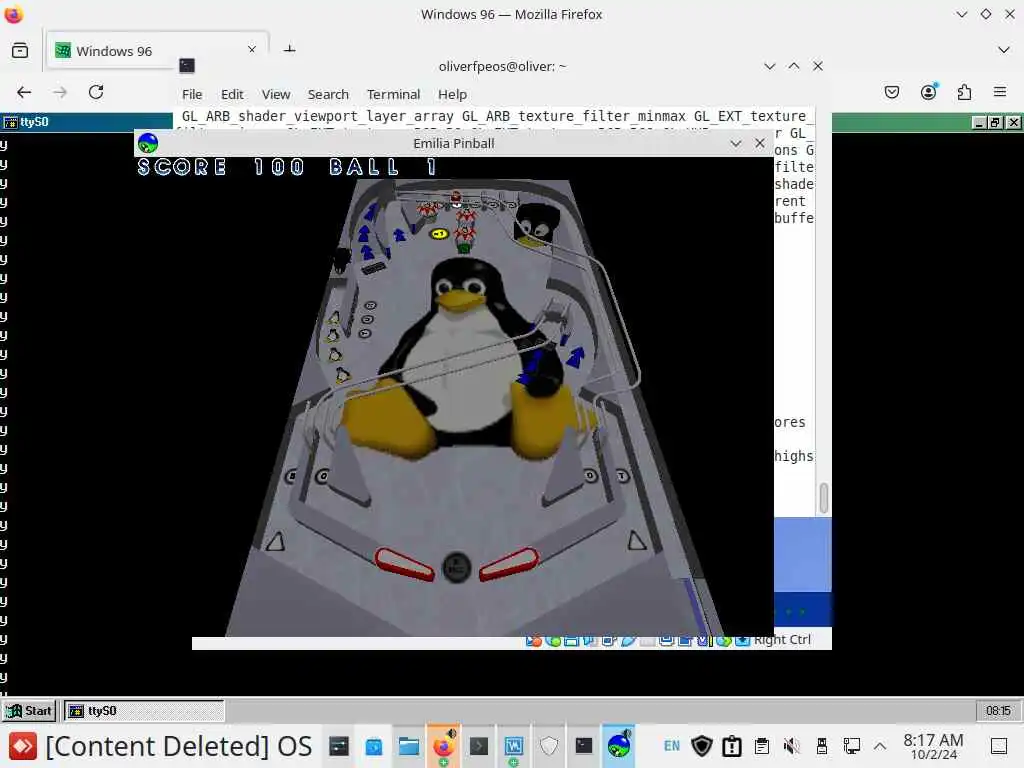Open the terminal View menu
Screen dimensions: 1024x768
click(x=276, y=95)
